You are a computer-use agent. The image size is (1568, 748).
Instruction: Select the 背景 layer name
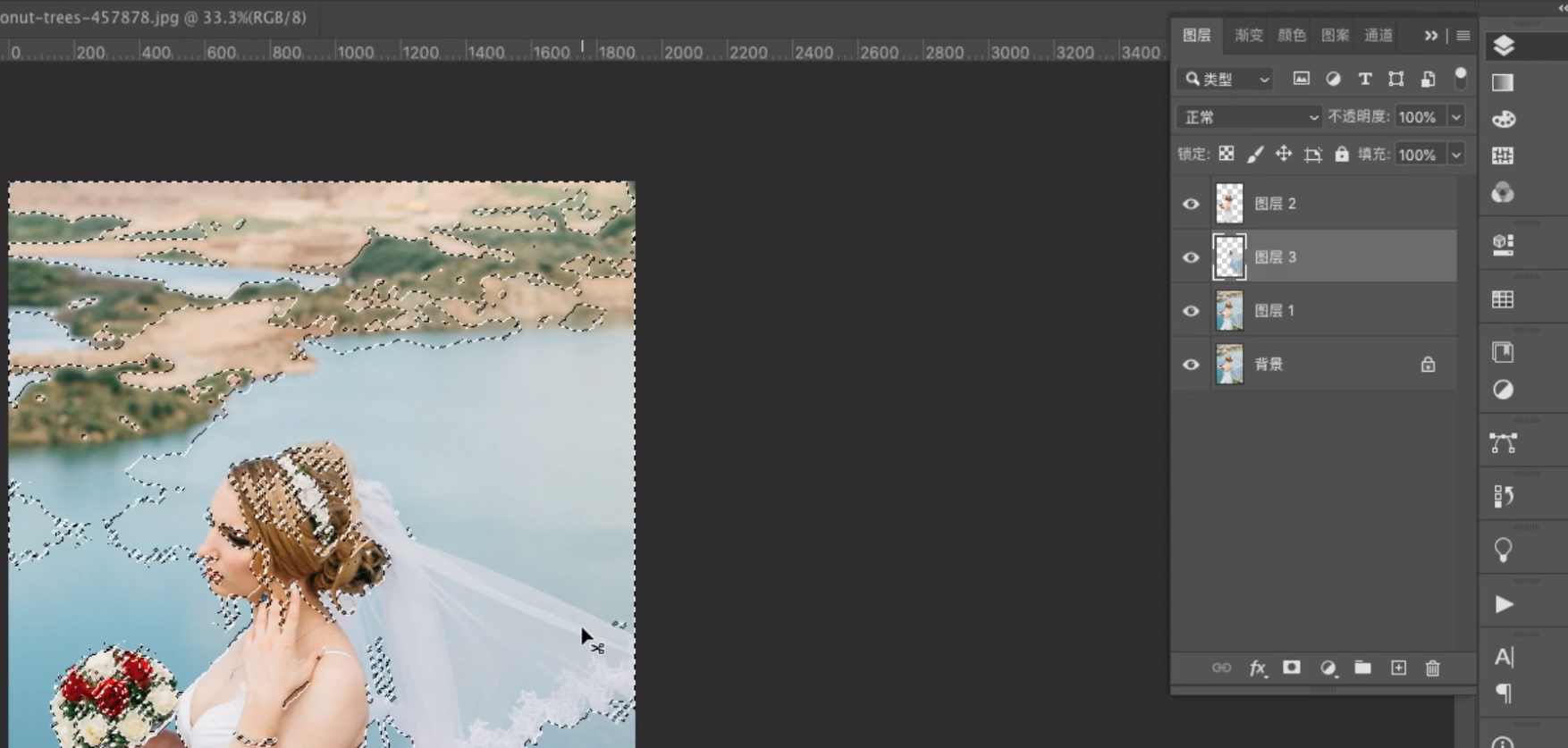1269,365
